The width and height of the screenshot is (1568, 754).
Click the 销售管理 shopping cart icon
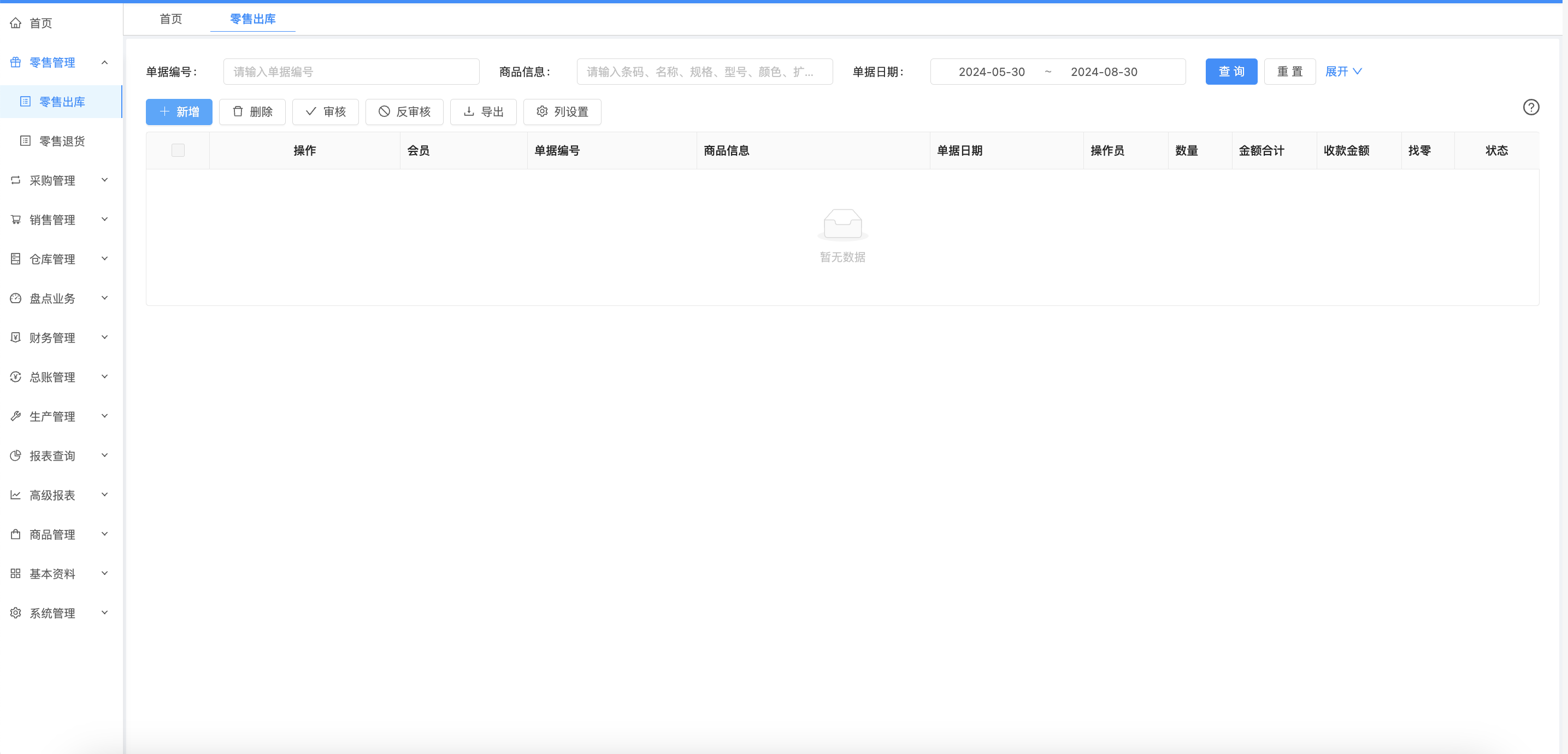pyautogui.click(x=16, y=220)
